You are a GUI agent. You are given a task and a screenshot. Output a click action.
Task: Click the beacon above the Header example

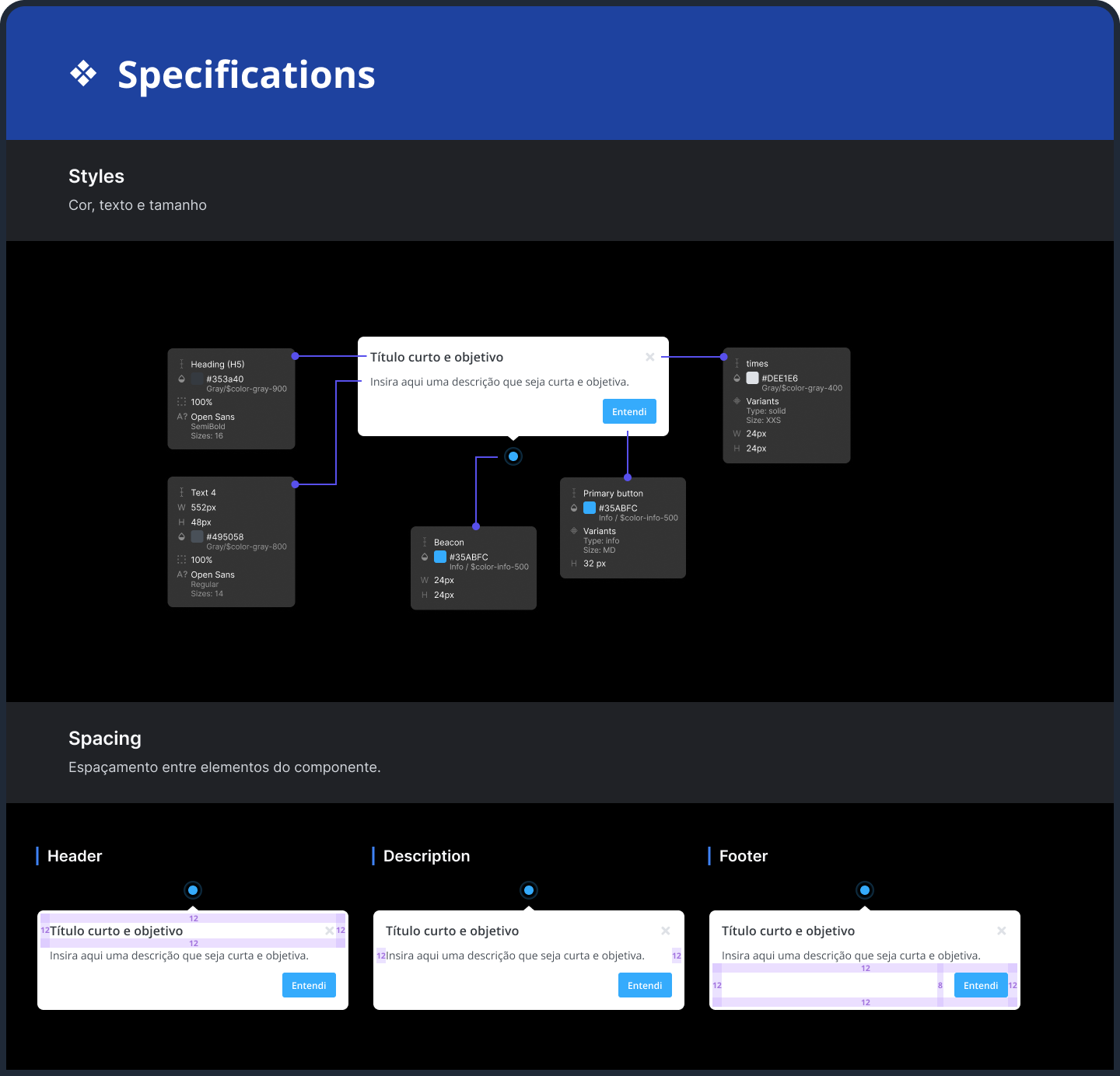(193, 890)
